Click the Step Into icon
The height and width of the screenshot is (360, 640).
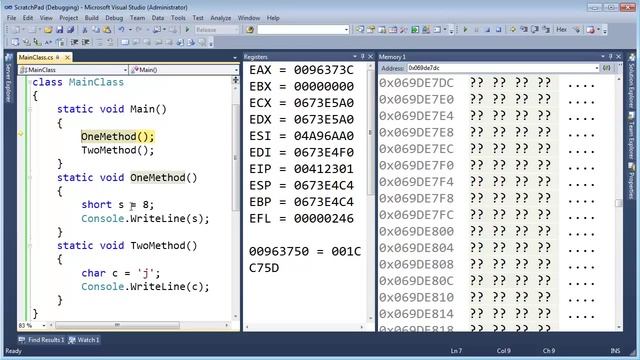524,29
